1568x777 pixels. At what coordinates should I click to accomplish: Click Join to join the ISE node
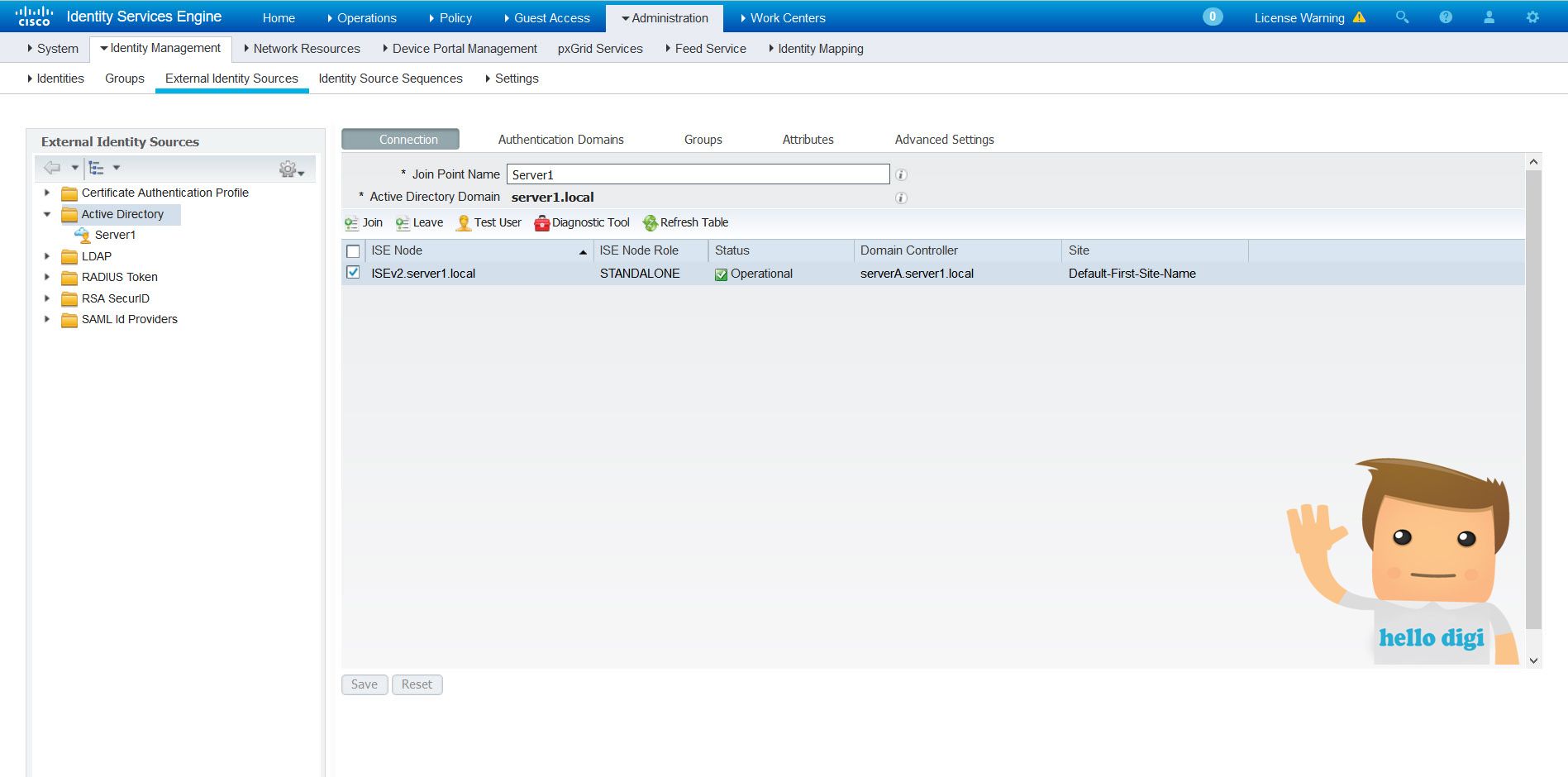click(x=364, y=223)
